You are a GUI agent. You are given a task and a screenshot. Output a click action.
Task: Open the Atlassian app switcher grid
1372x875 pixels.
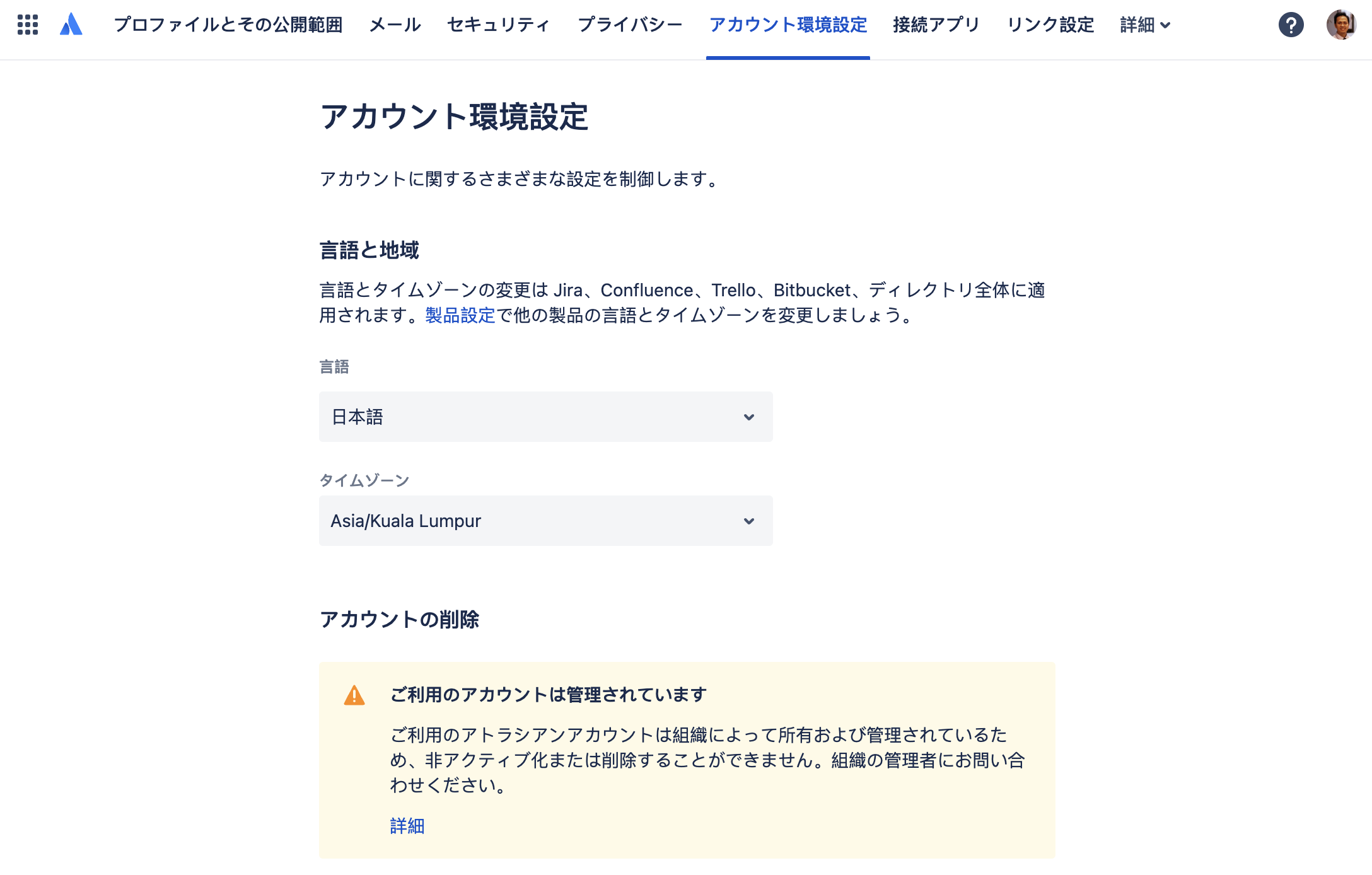coord(28,25)
